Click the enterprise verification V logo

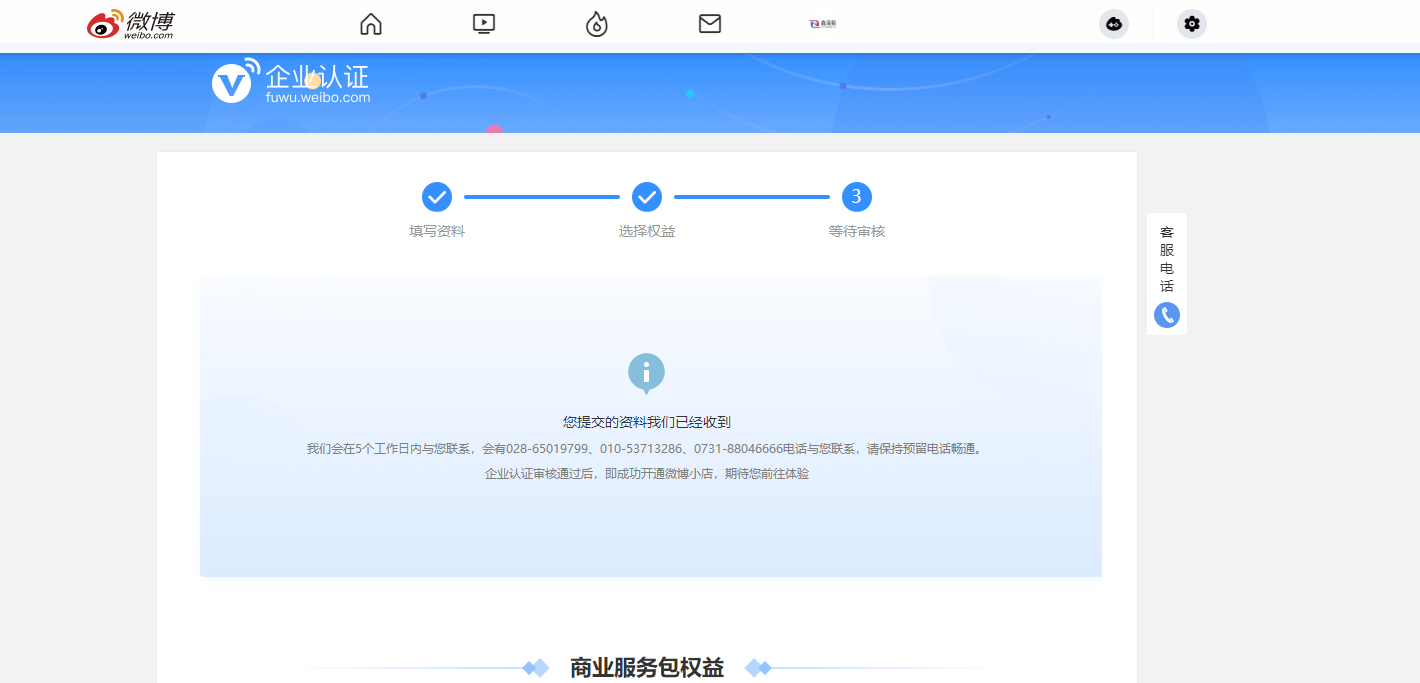point(234,81)
